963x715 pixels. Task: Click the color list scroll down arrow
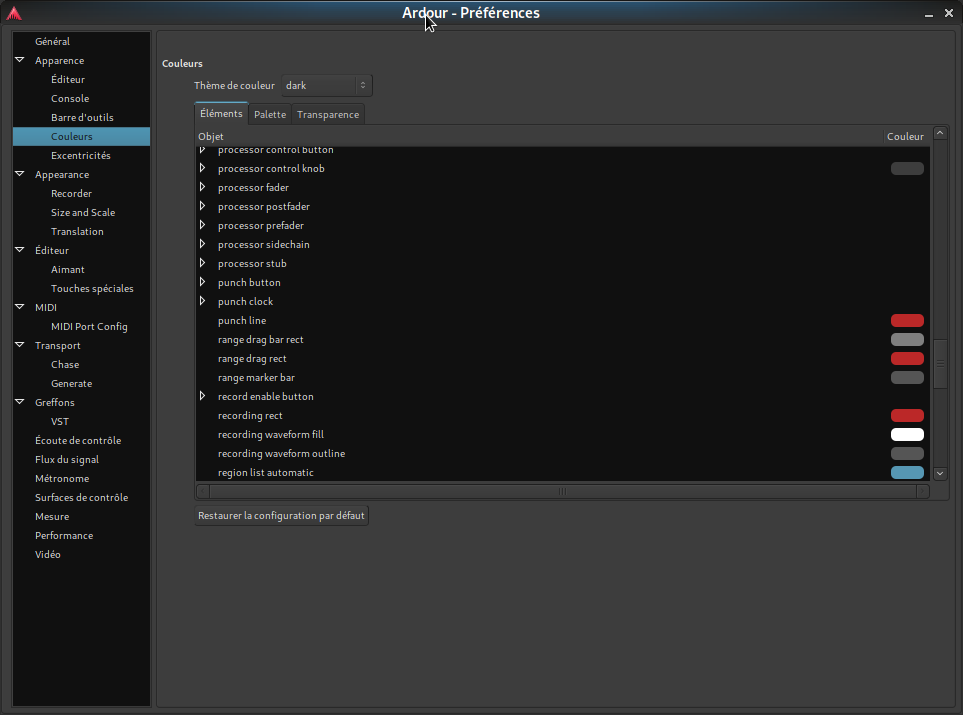(940, 474)
